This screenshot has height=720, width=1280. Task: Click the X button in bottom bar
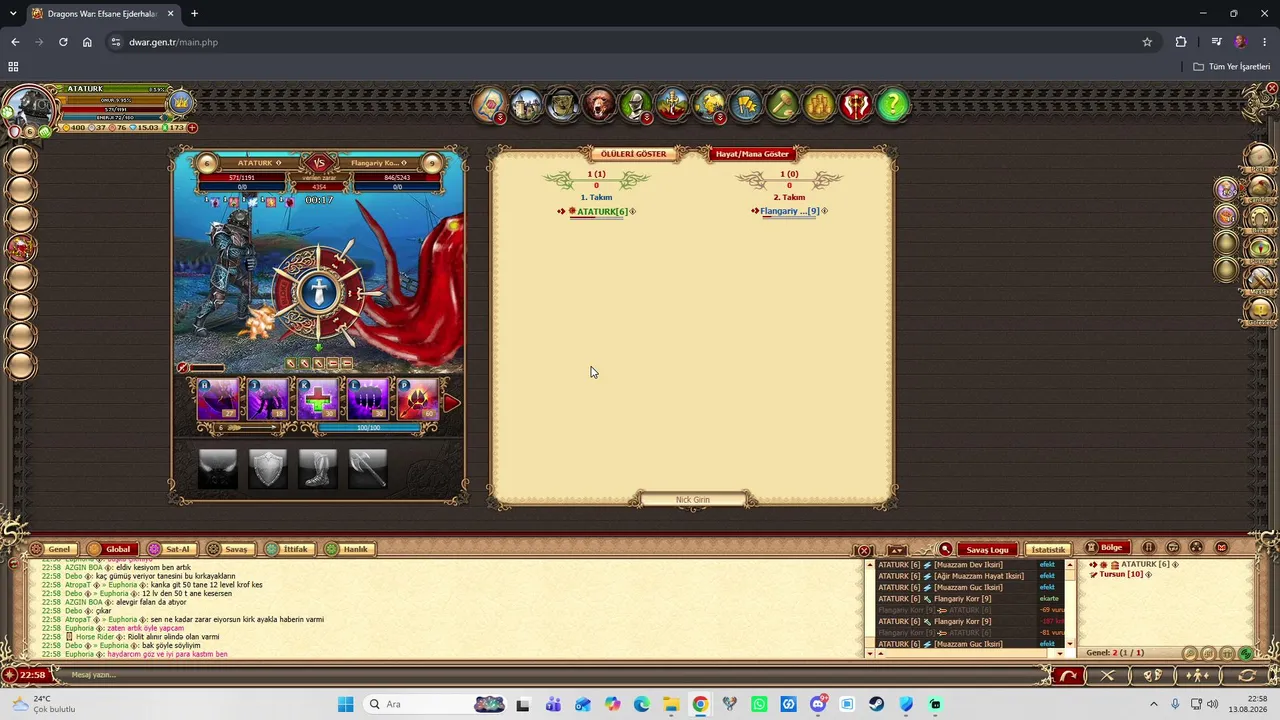1107,676
